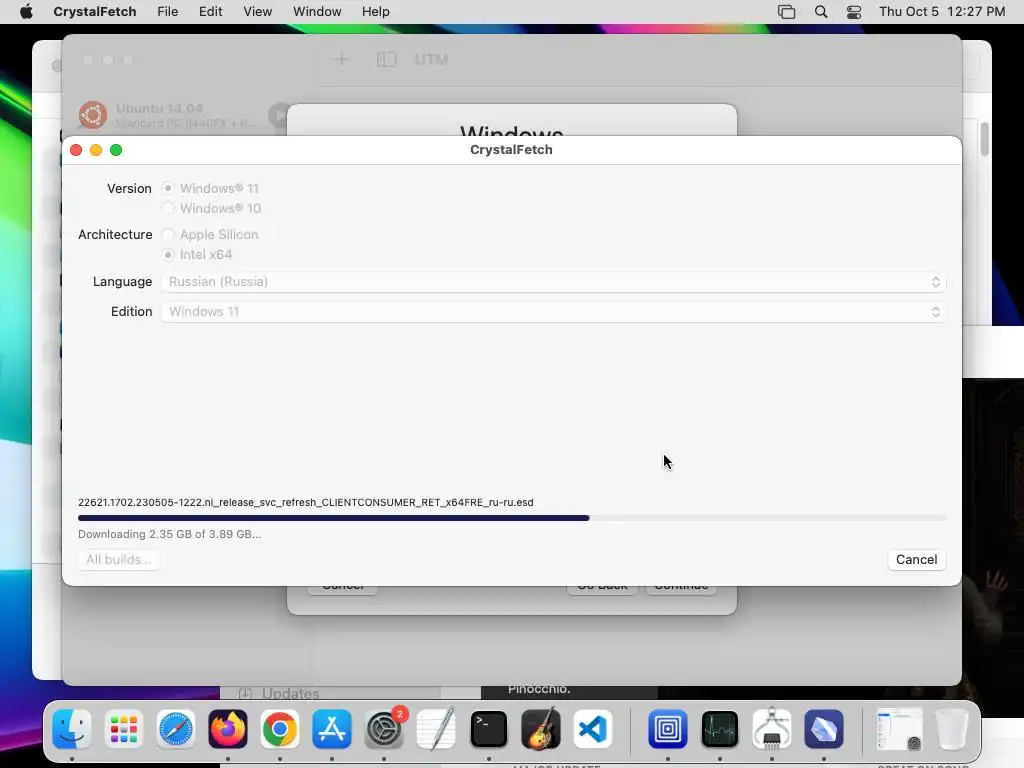Open Visual Studio Code from the Dock
The image size is (1024, 768).
pos(593,729)
